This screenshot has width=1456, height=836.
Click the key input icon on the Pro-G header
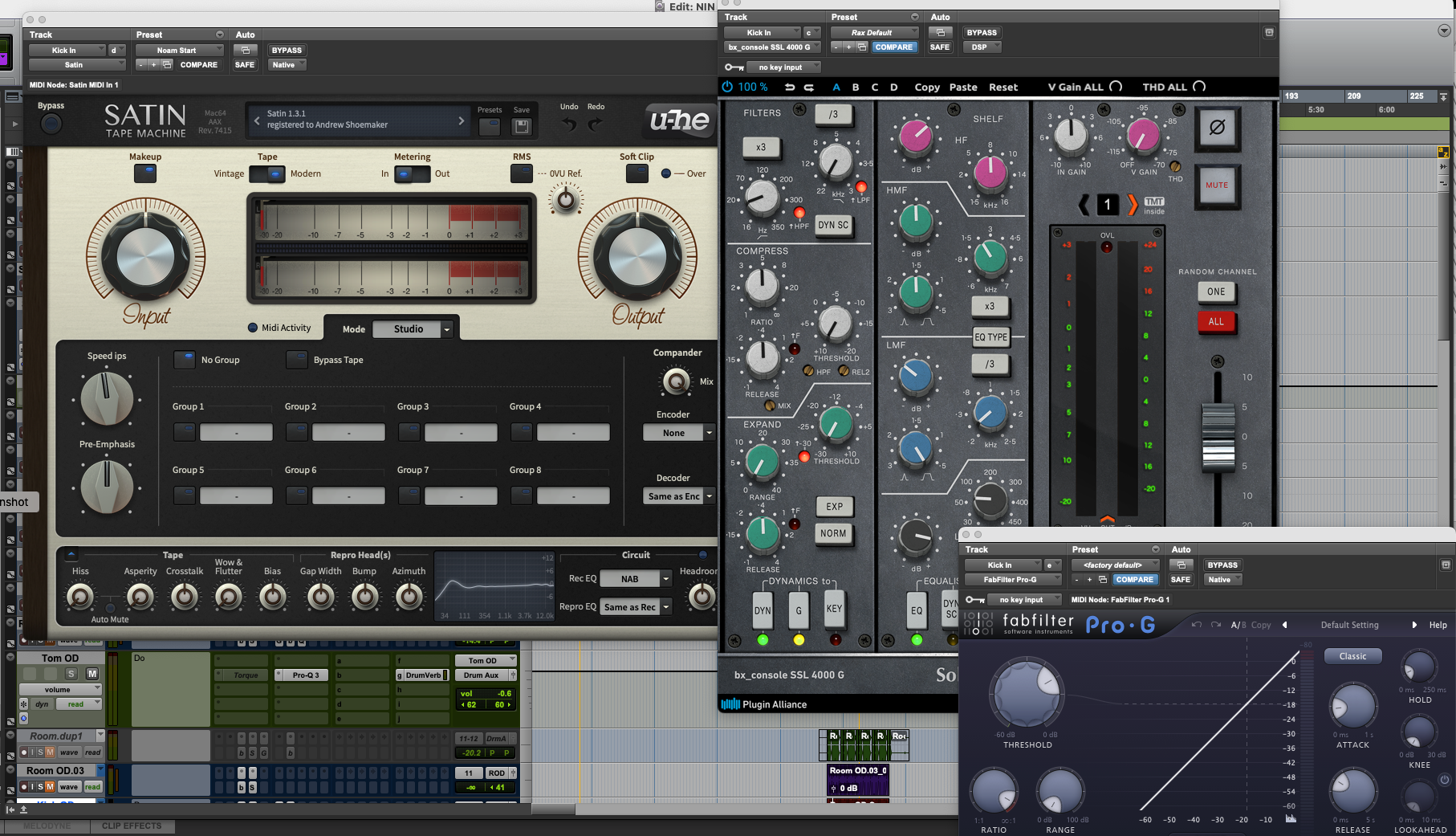coord(974,599)
